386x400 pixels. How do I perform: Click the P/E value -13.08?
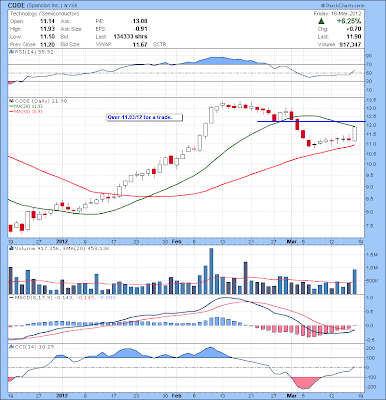139,21
